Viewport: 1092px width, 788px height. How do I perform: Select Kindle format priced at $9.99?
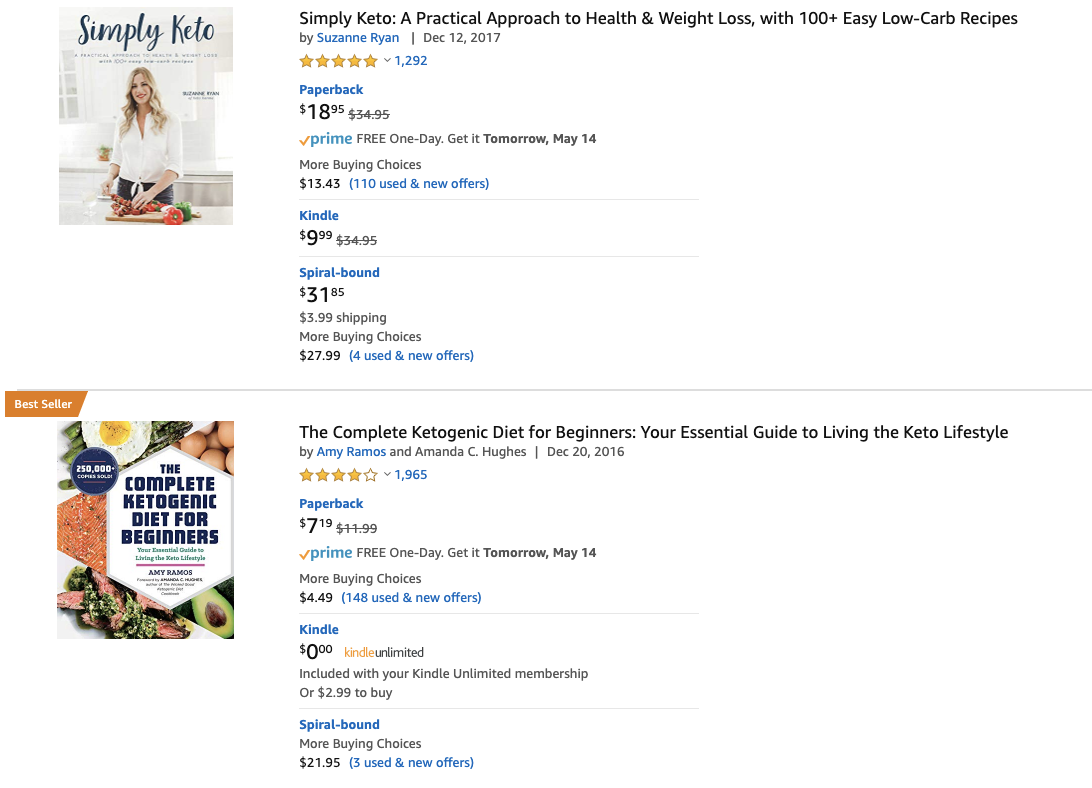319,215
